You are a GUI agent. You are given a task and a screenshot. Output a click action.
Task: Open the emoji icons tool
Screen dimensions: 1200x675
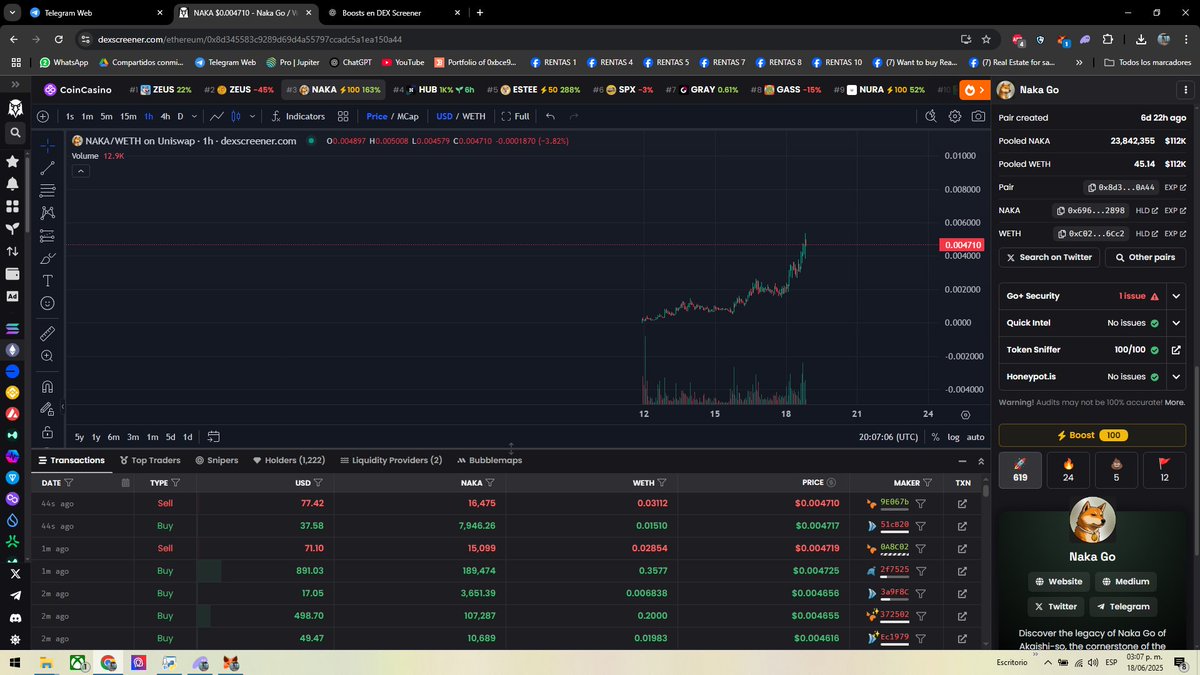click(x=47, y=303)
